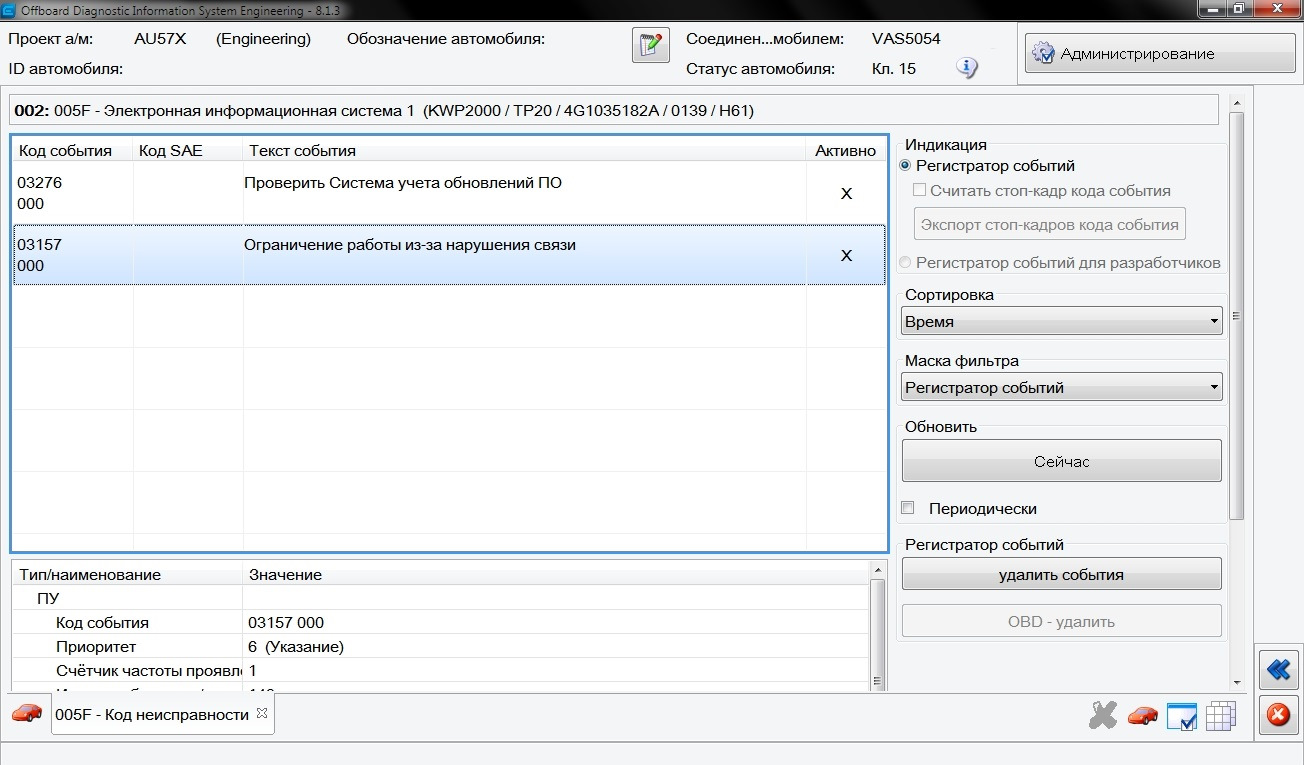Click the red car icon beside the 005F tab
The height and width of the screenshot is (765, 1304).
click(27, 713)
